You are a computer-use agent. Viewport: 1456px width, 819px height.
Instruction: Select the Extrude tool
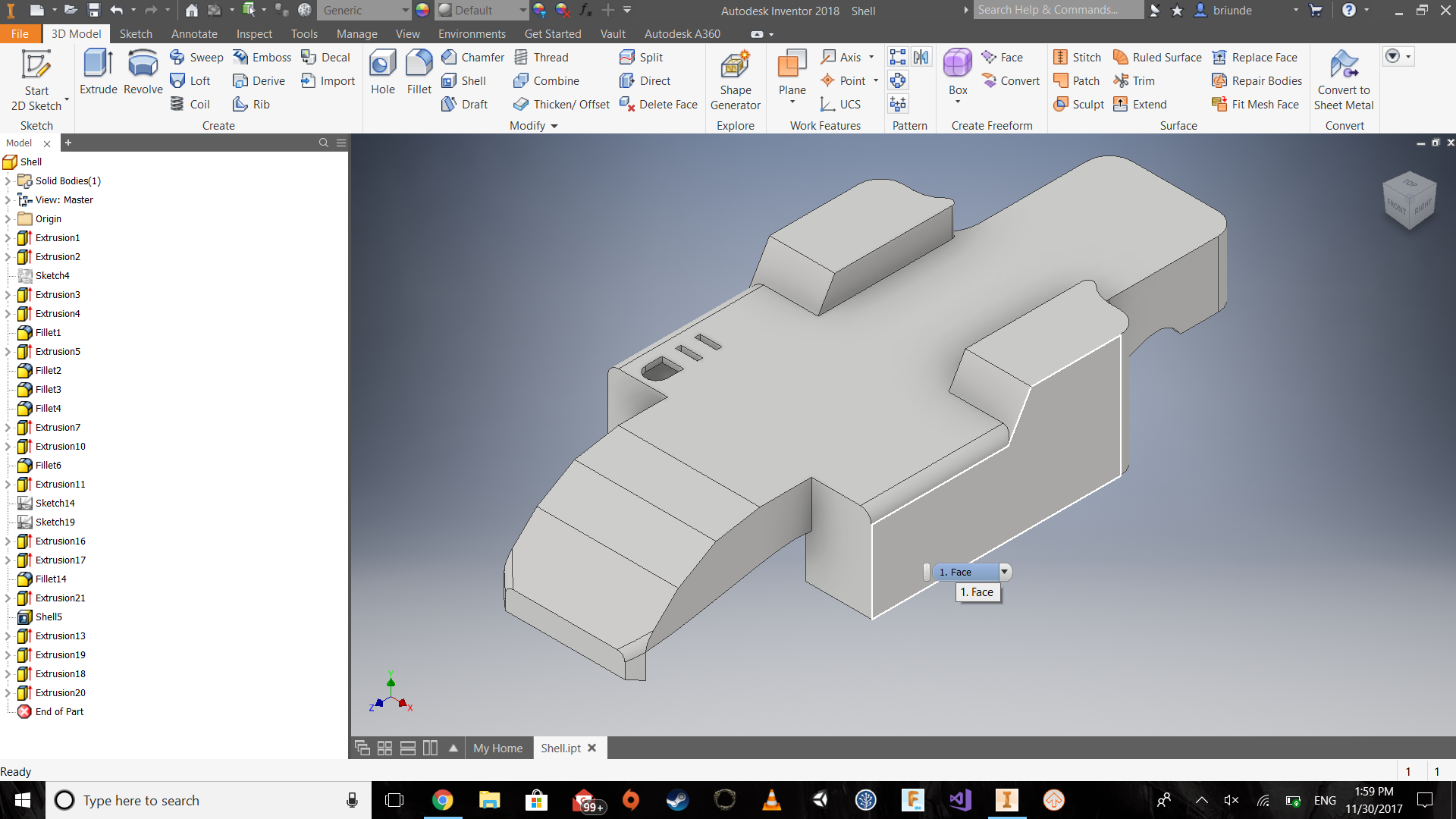point(99,72)
